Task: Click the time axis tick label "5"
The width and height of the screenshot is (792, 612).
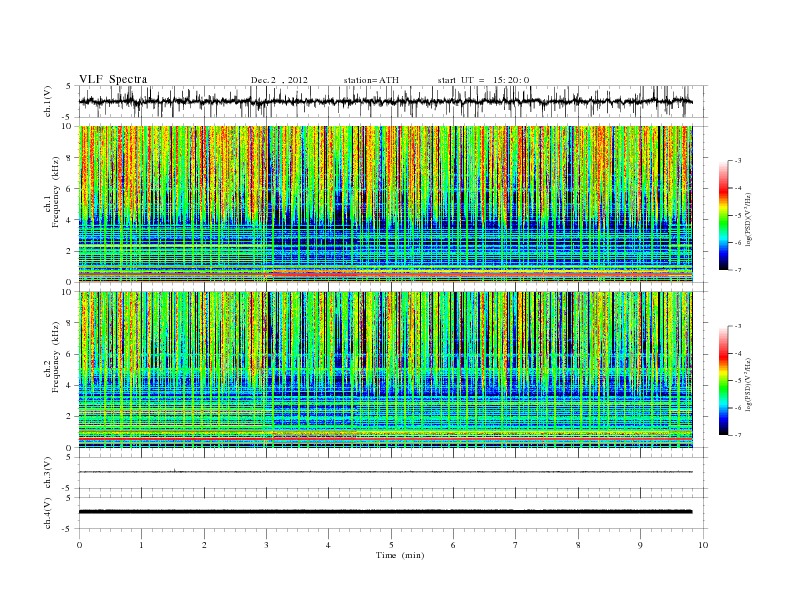Action: [391, 545]
